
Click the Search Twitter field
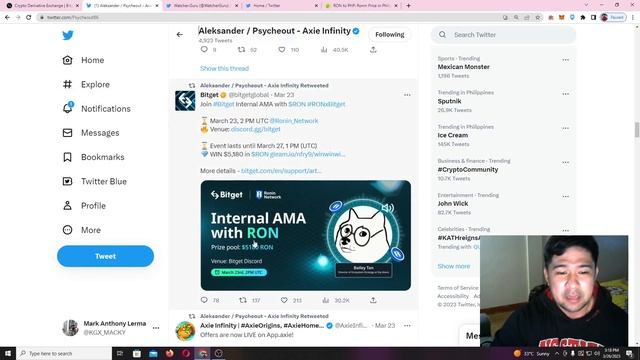tap(504, 35)
